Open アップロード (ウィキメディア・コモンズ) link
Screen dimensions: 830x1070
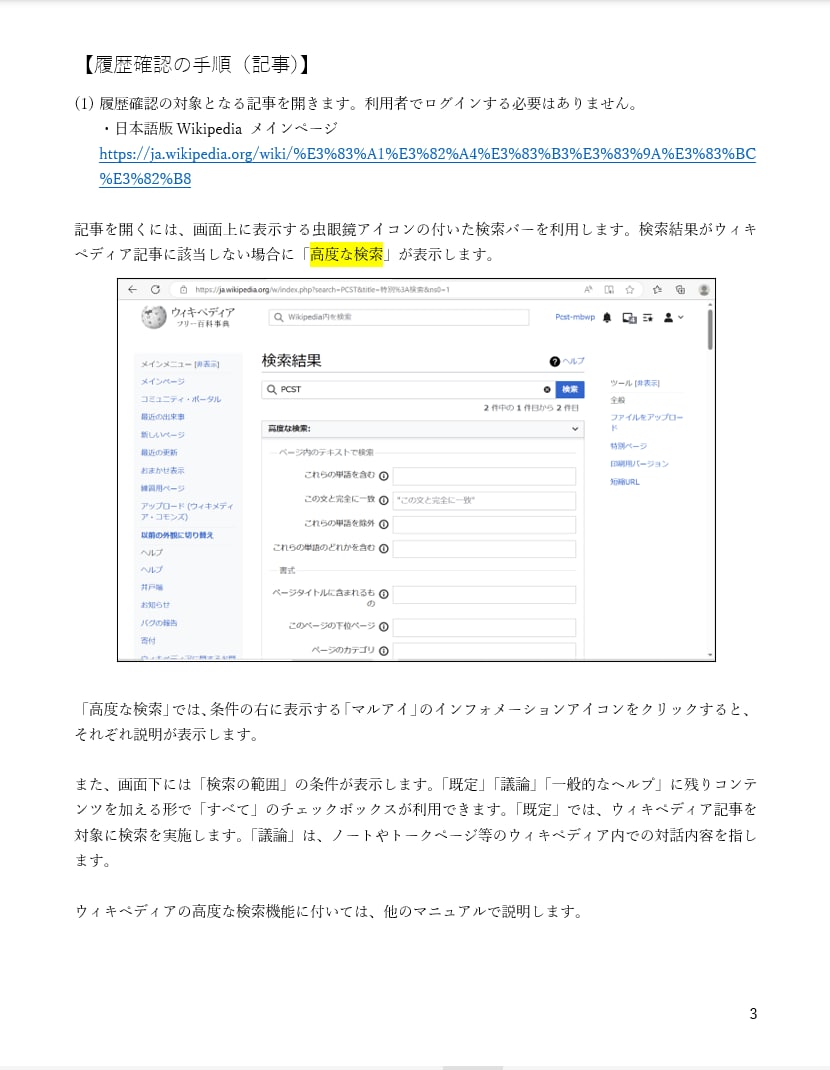pos(187,511)
